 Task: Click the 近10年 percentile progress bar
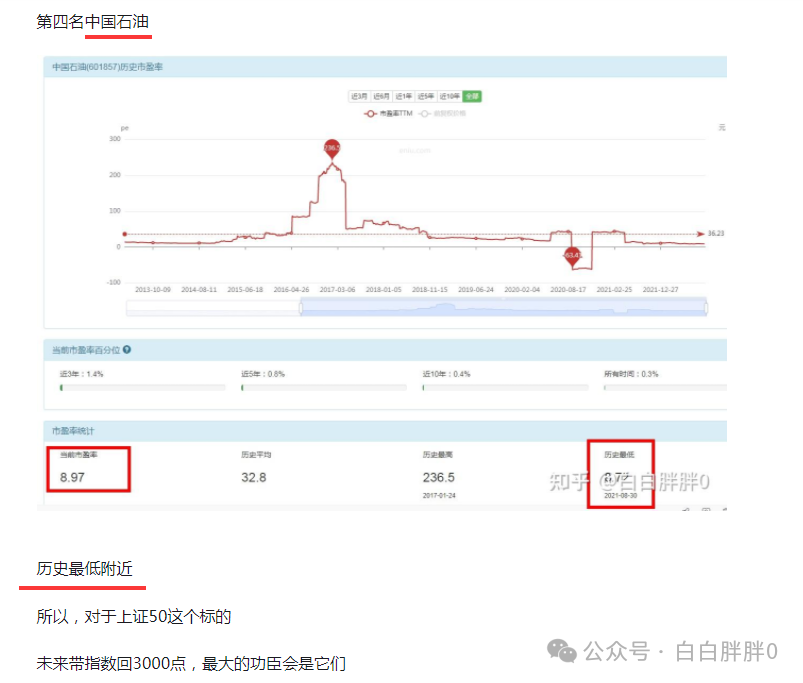505,388
